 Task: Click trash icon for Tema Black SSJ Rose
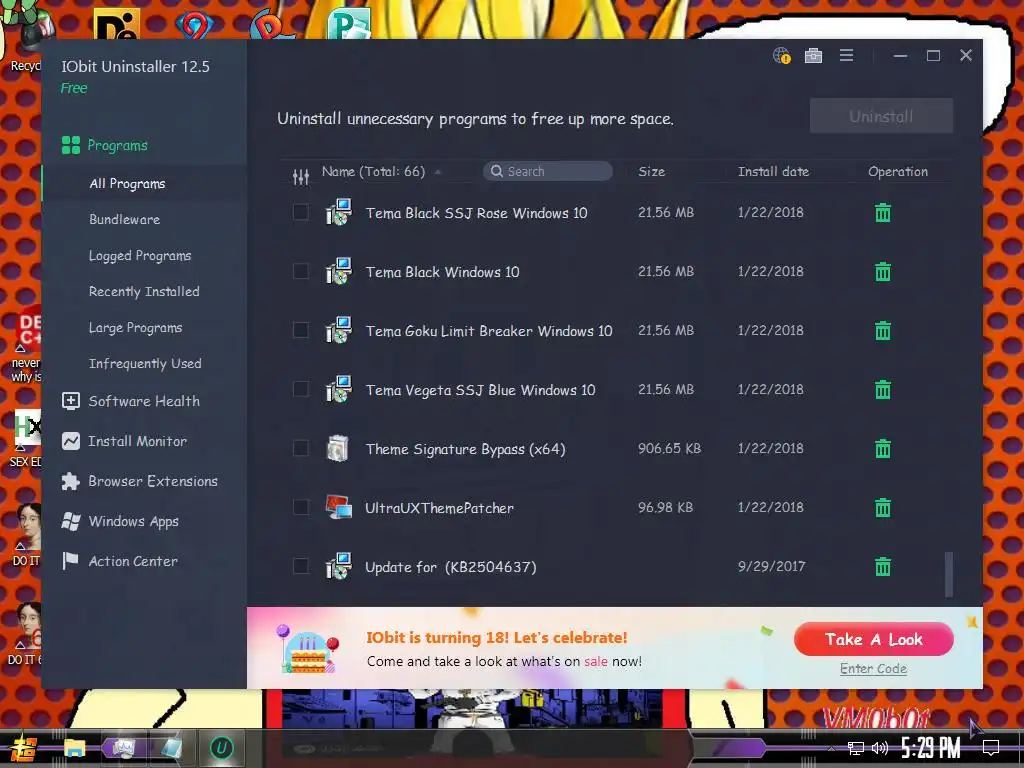(x=882, y=213)
